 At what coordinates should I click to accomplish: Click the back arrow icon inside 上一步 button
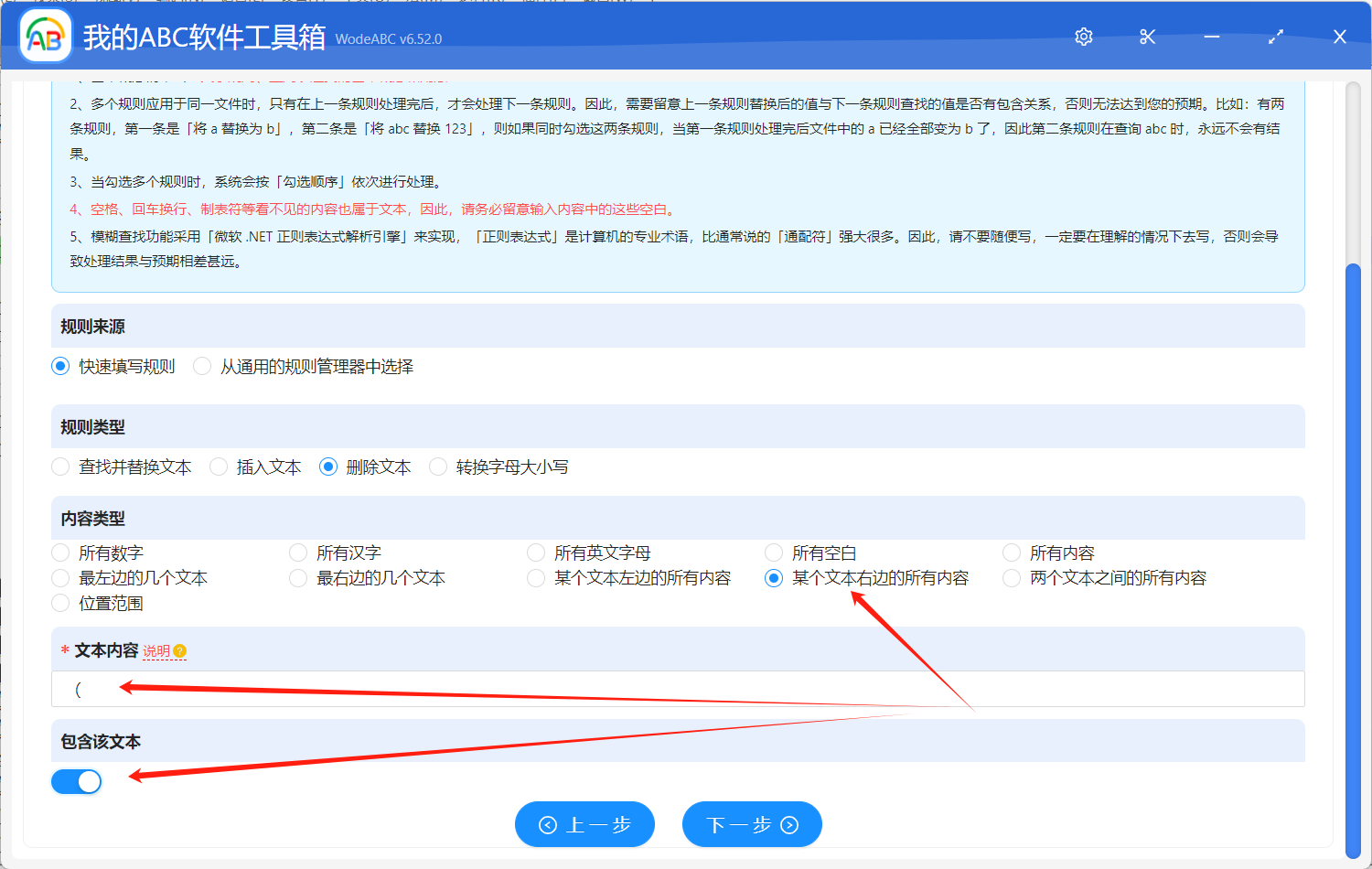point(549,824)
